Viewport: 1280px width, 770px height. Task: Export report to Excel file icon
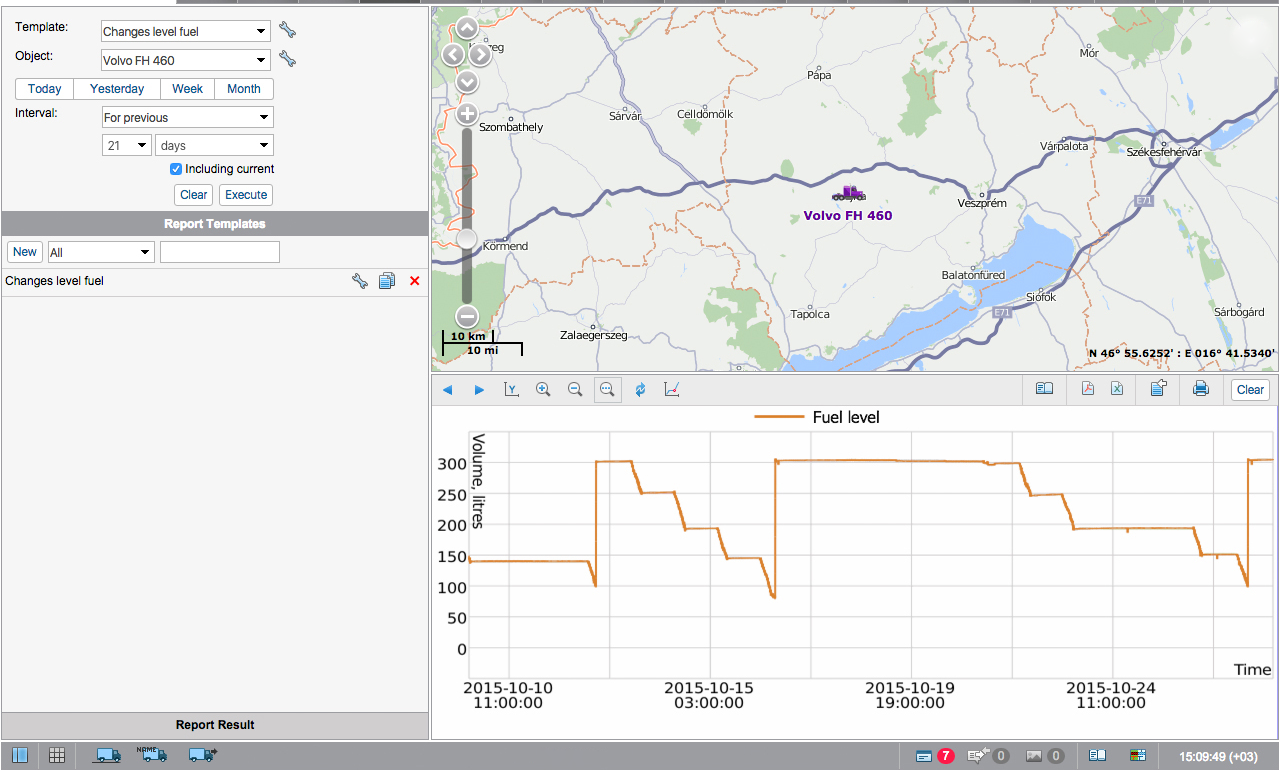click(x=1117, y=389)
